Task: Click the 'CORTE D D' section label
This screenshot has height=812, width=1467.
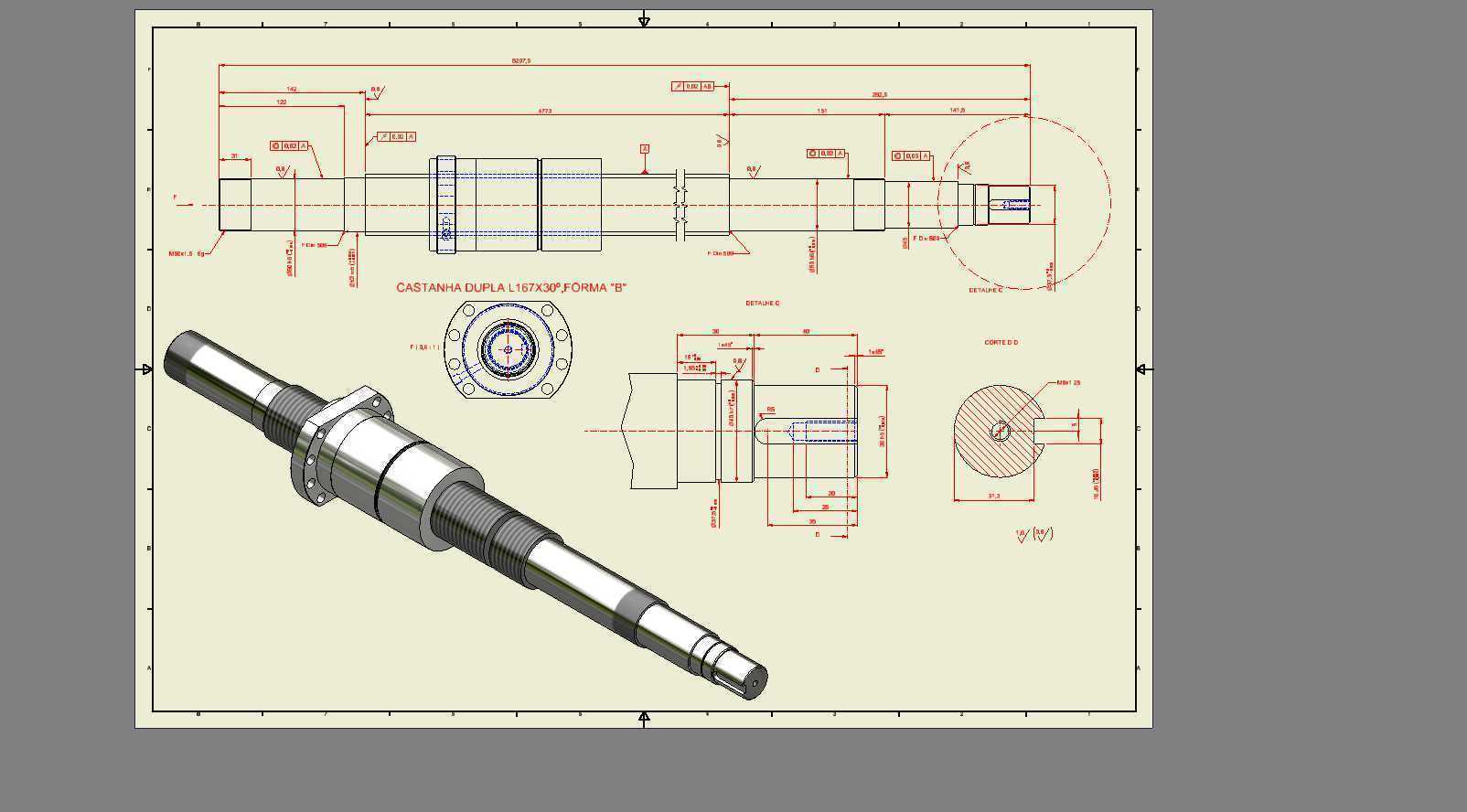Action: pyautogui.click(x=1001, y=342)
